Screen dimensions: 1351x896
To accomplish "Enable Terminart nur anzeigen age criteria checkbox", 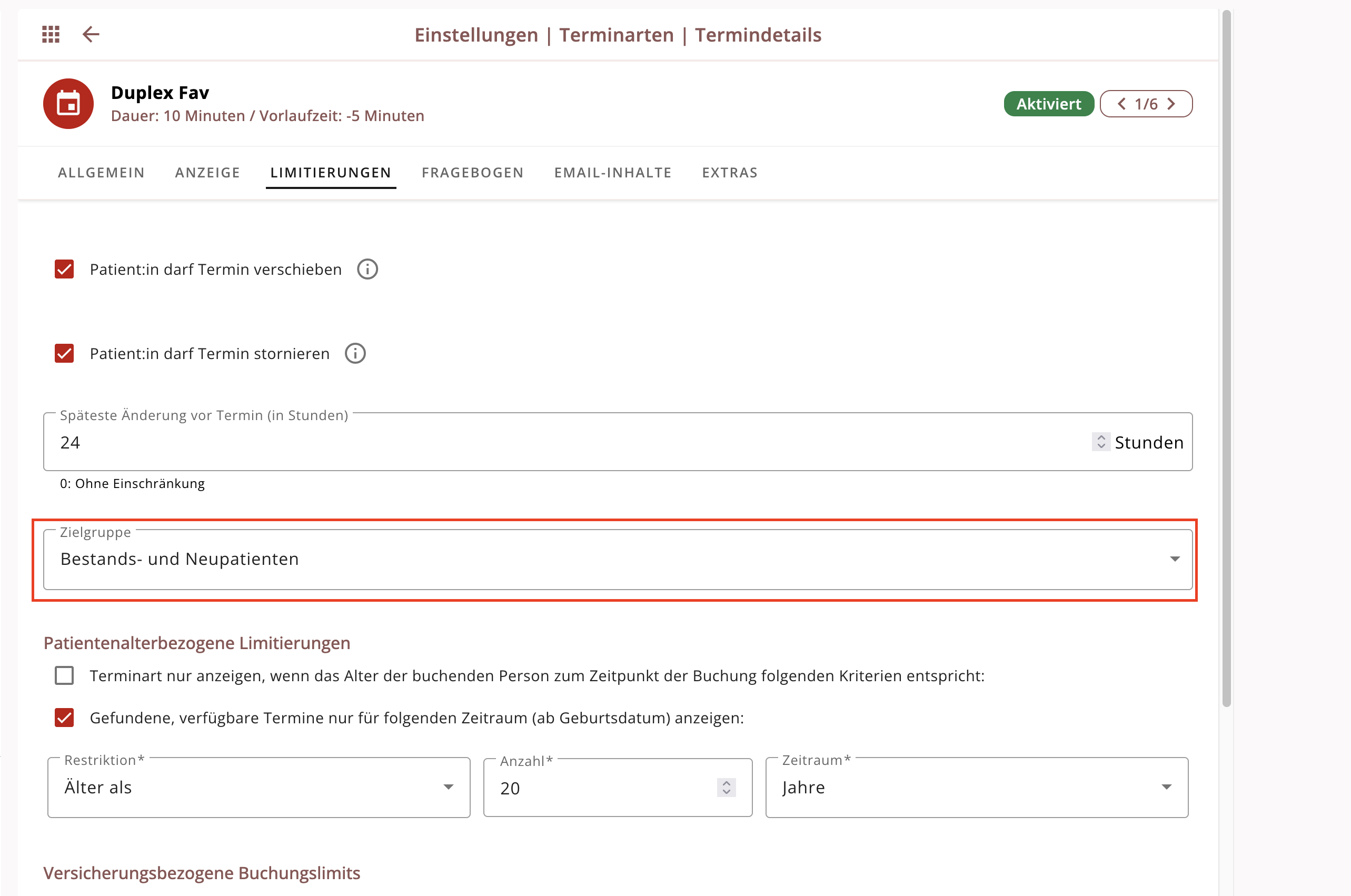I will click(x=65, y=675).
